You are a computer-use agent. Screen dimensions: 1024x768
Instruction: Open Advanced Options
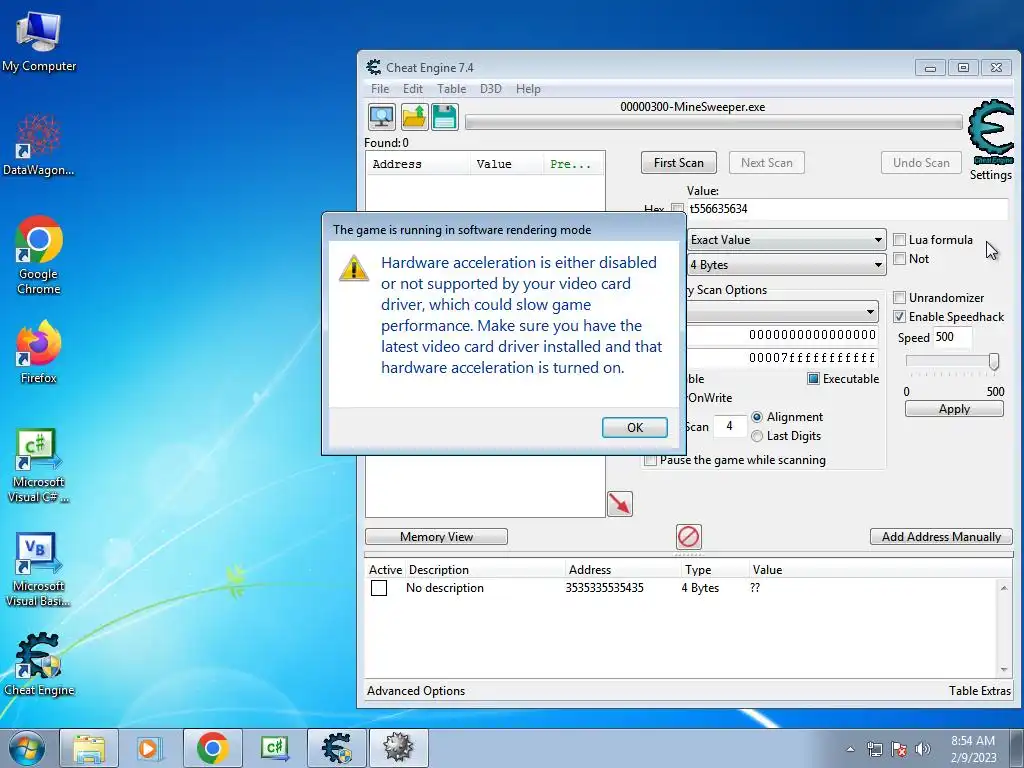coord(416,691)
